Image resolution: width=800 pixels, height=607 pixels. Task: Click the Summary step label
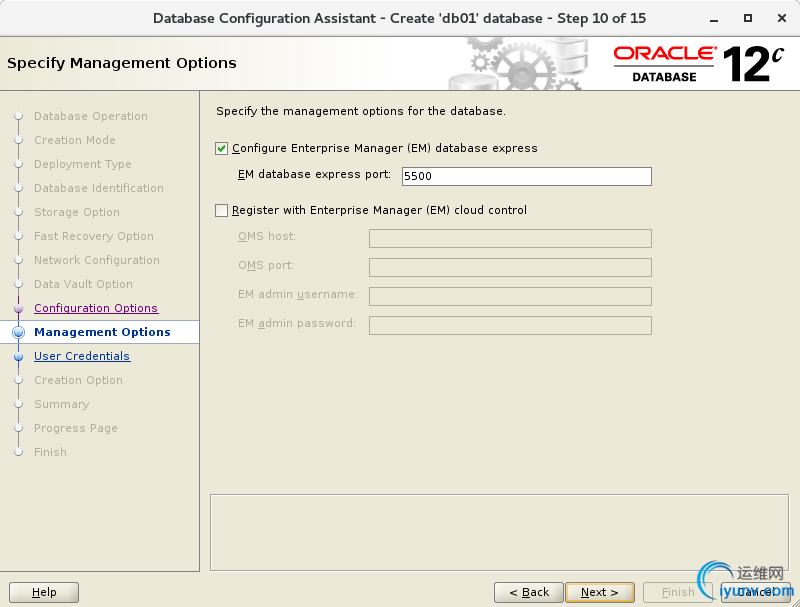(62, 404)
